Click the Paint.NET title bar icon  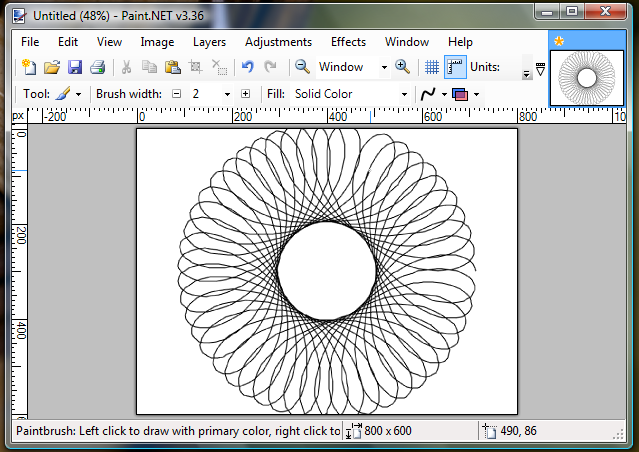click(x=20, y=15)
